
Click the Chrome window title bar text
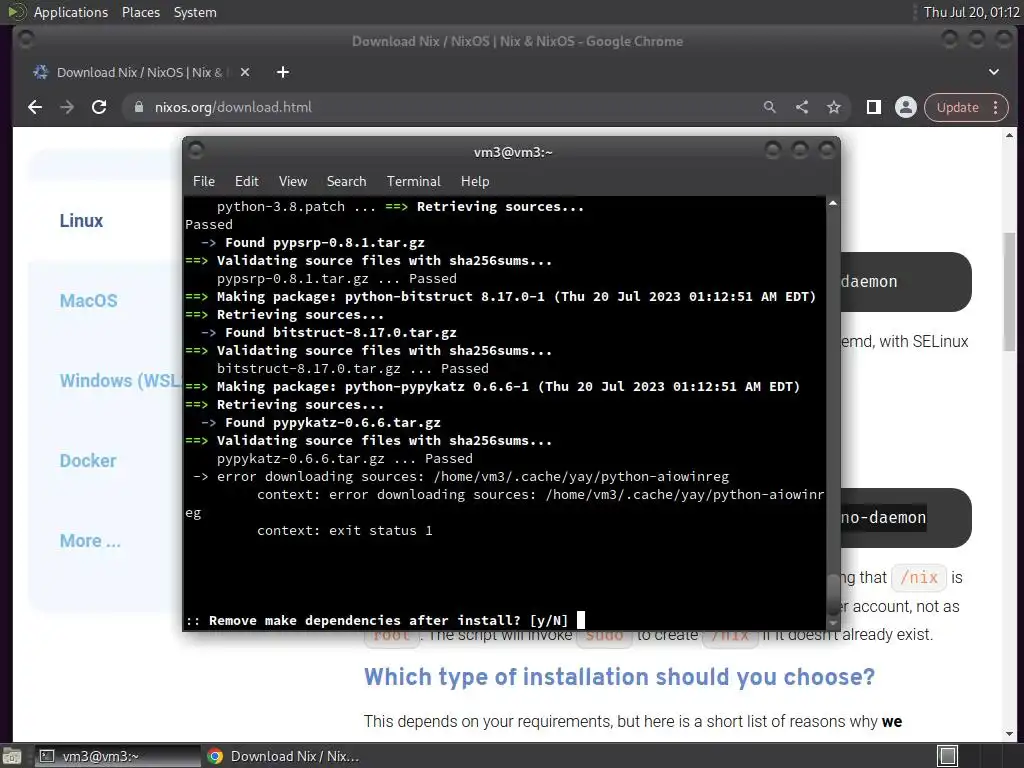click(517, 41)
